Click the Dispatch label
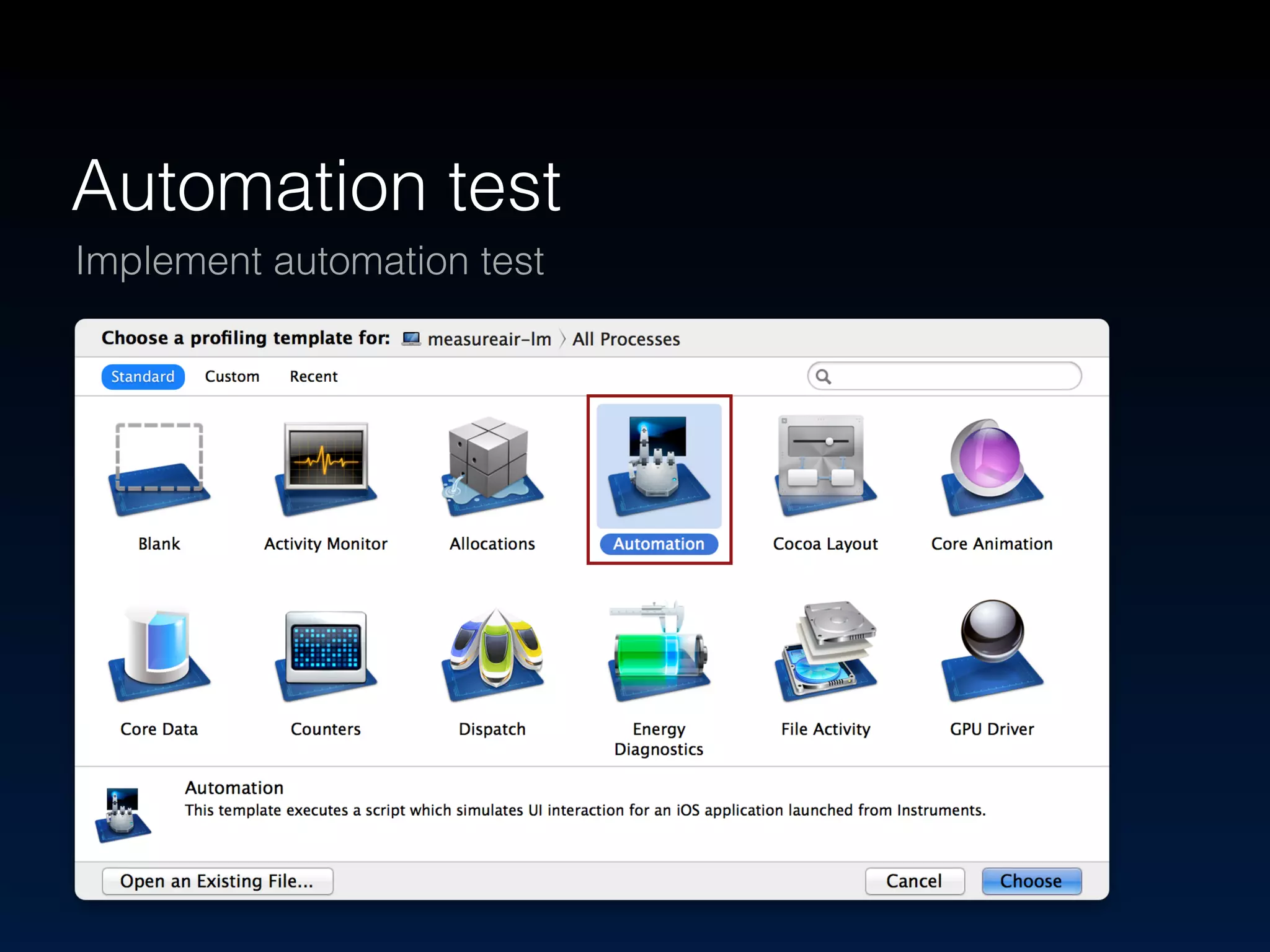This screenshot has width=1270, height=952. [492, 729]
